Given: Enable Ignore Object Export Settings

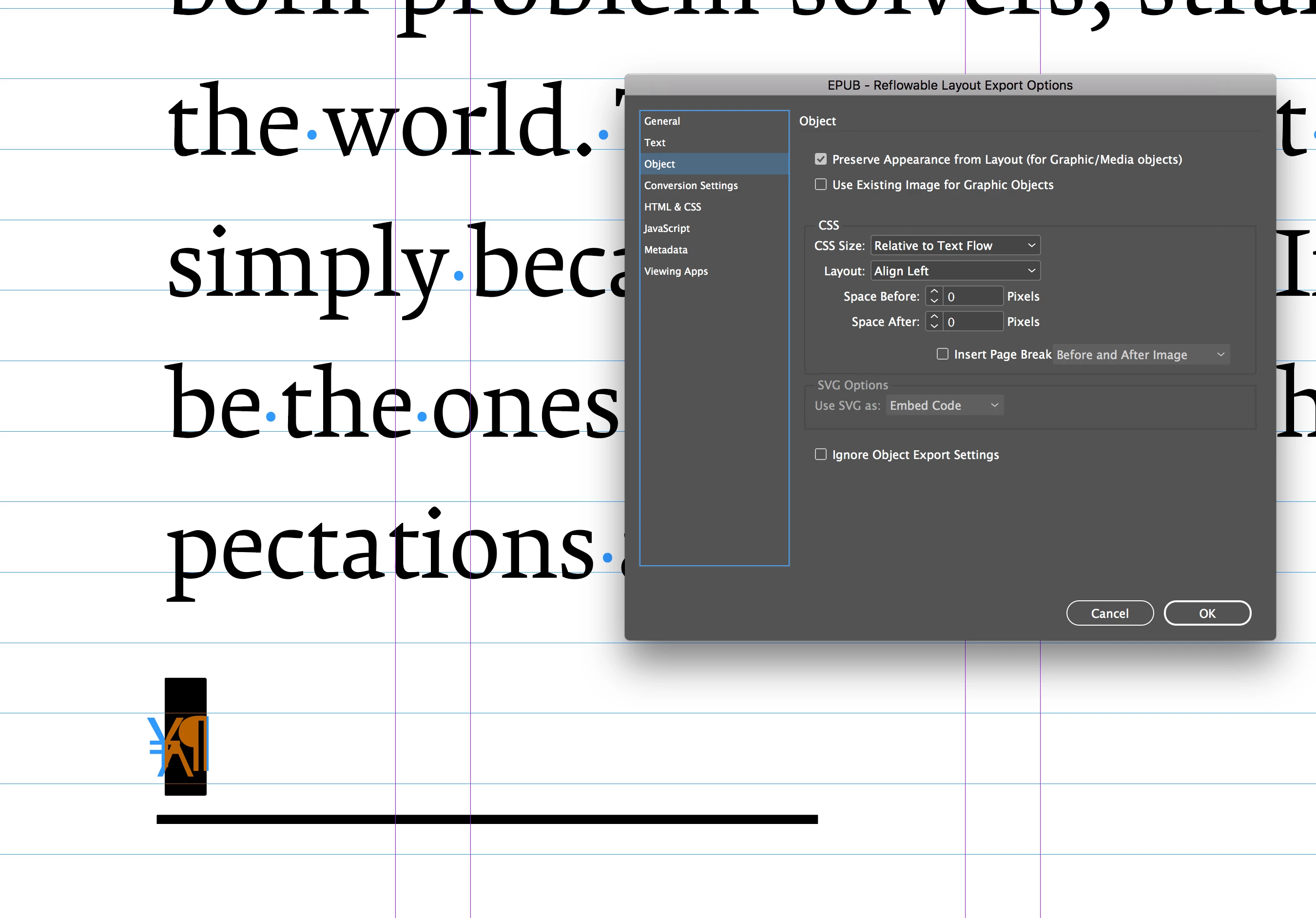Looking at the screenshot, I should (x=820, y=455).
